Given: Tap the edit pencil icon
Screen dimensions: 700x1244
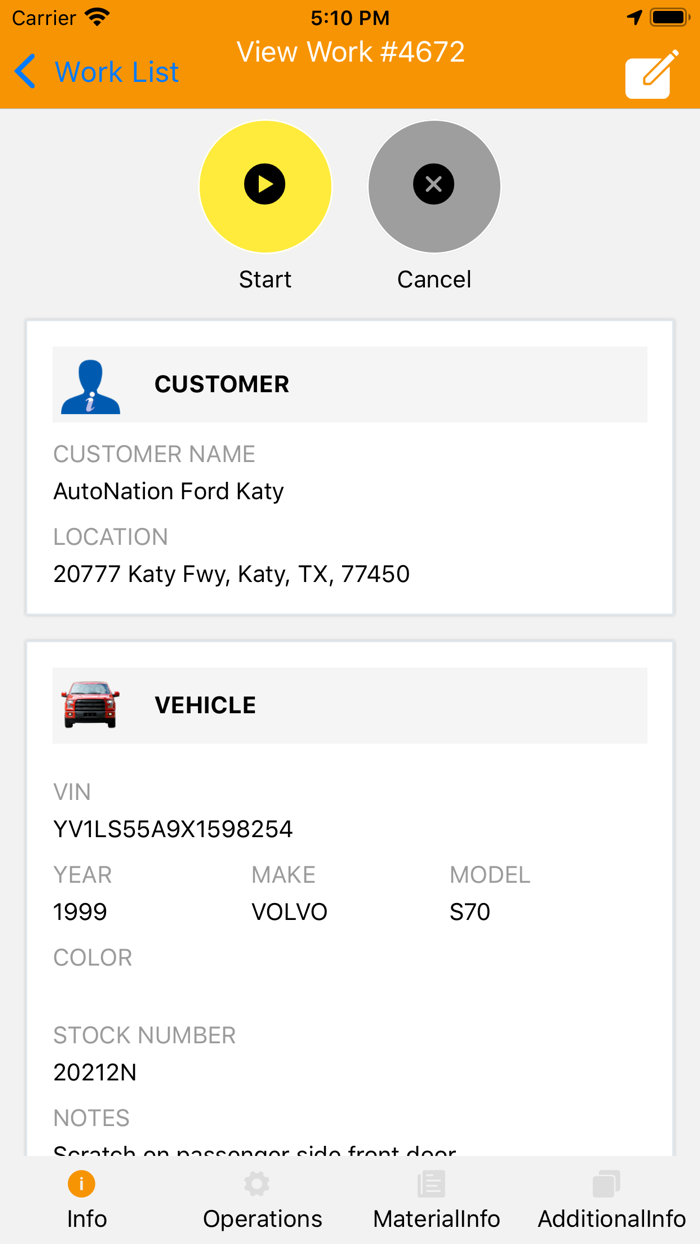Looking at the screenshot, I should (x=648, y=75).
